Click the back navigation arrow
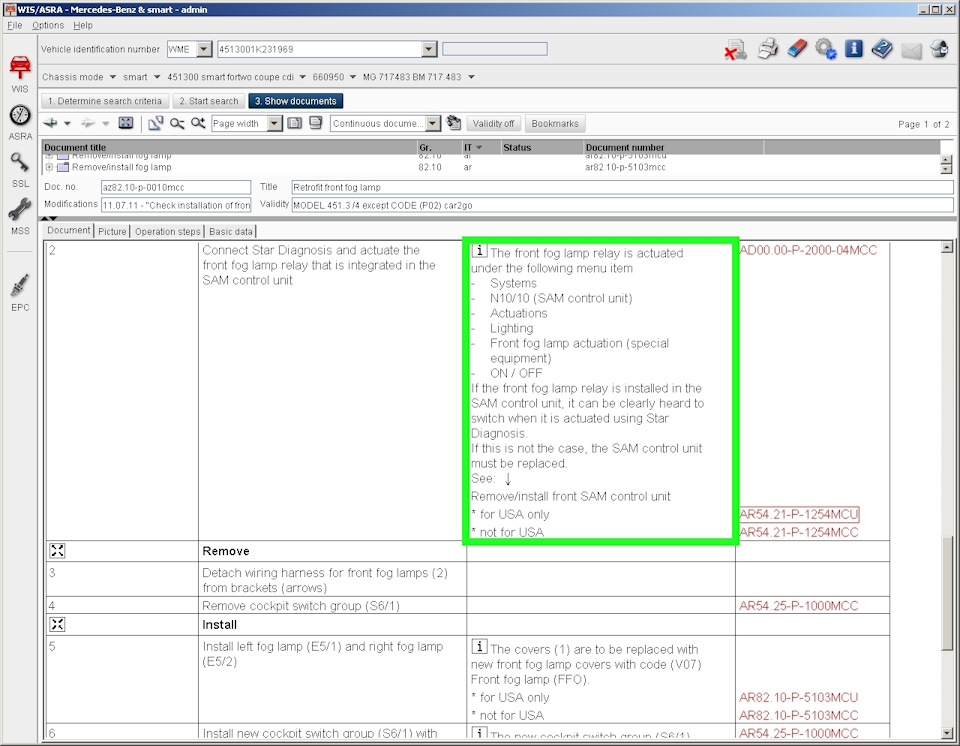Viewport: 960px width, 746px height. click(51, 124)
